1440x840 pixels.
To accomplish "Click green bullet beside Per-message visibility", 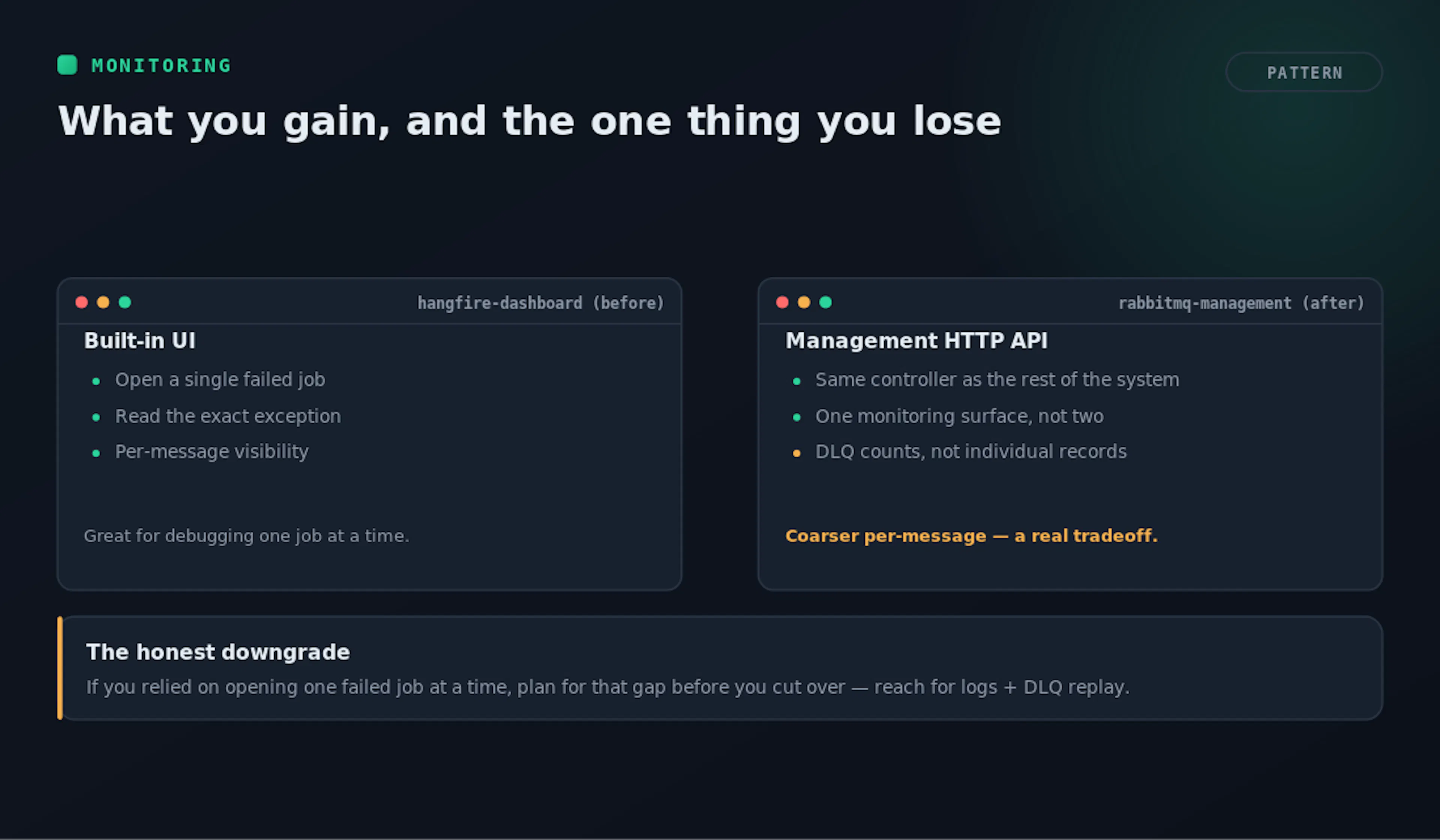I will pos(96,454).
